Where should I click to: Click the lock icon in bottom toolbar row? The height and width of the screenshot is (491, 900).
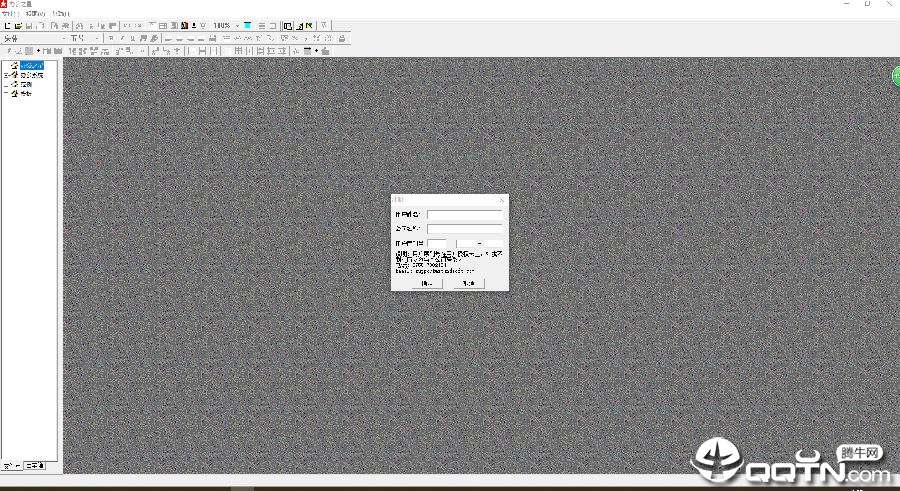[325, 51]
